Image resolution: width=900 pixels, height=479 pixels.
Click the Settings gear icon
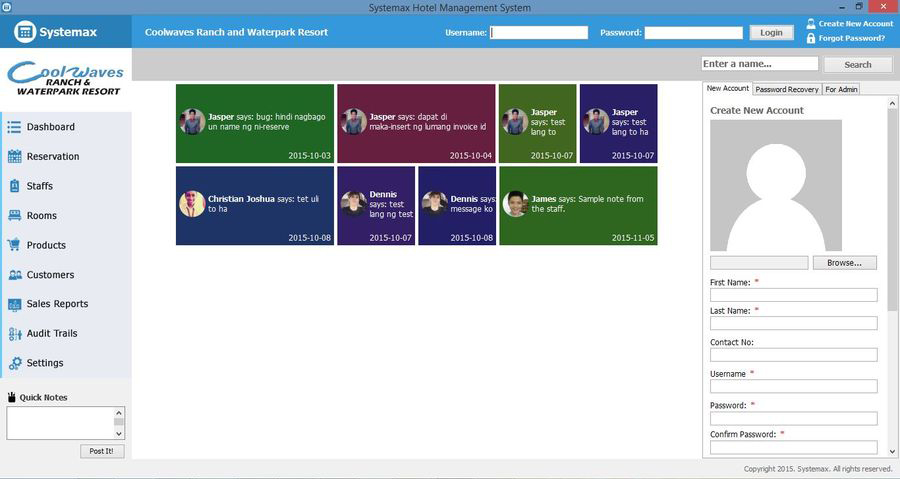[x=14, y=363]
